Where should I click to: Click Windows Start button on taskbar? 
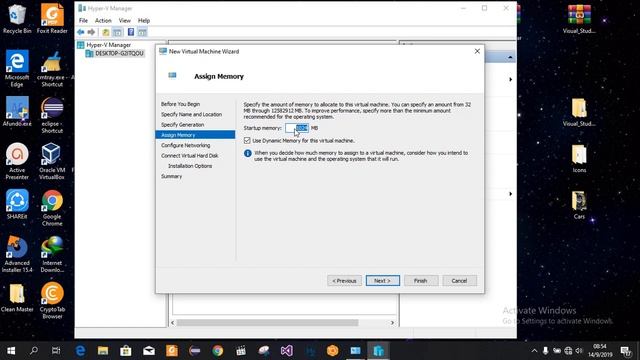[11, 350]
